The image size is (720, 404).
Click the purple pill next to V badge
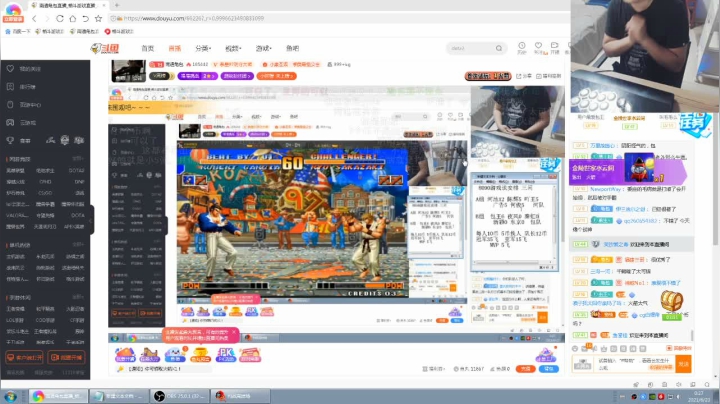pos(198,76)
